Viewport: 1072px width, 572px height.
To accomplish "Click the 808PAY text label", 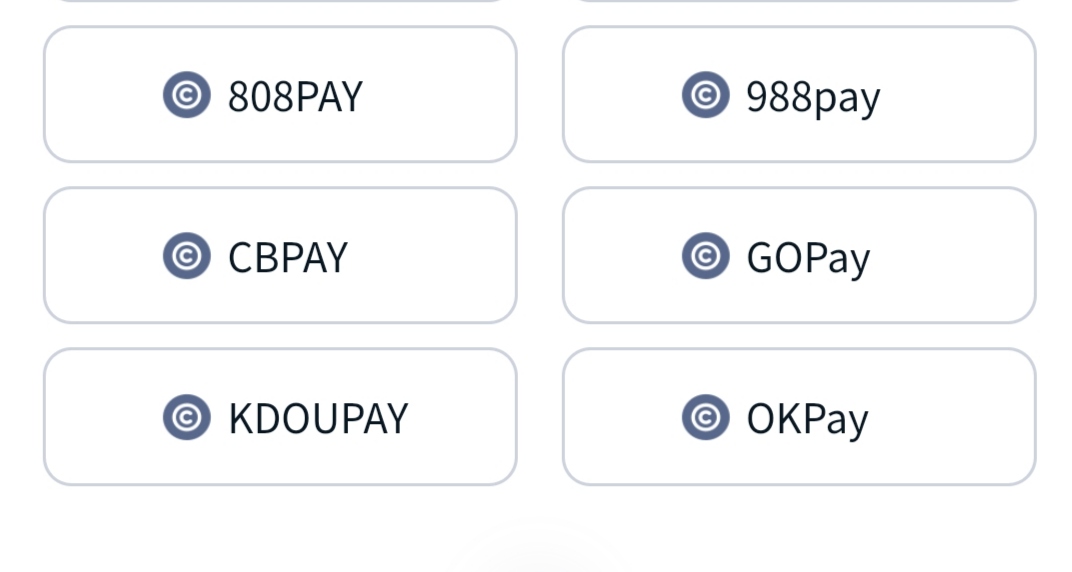I will tap(295, 96).
